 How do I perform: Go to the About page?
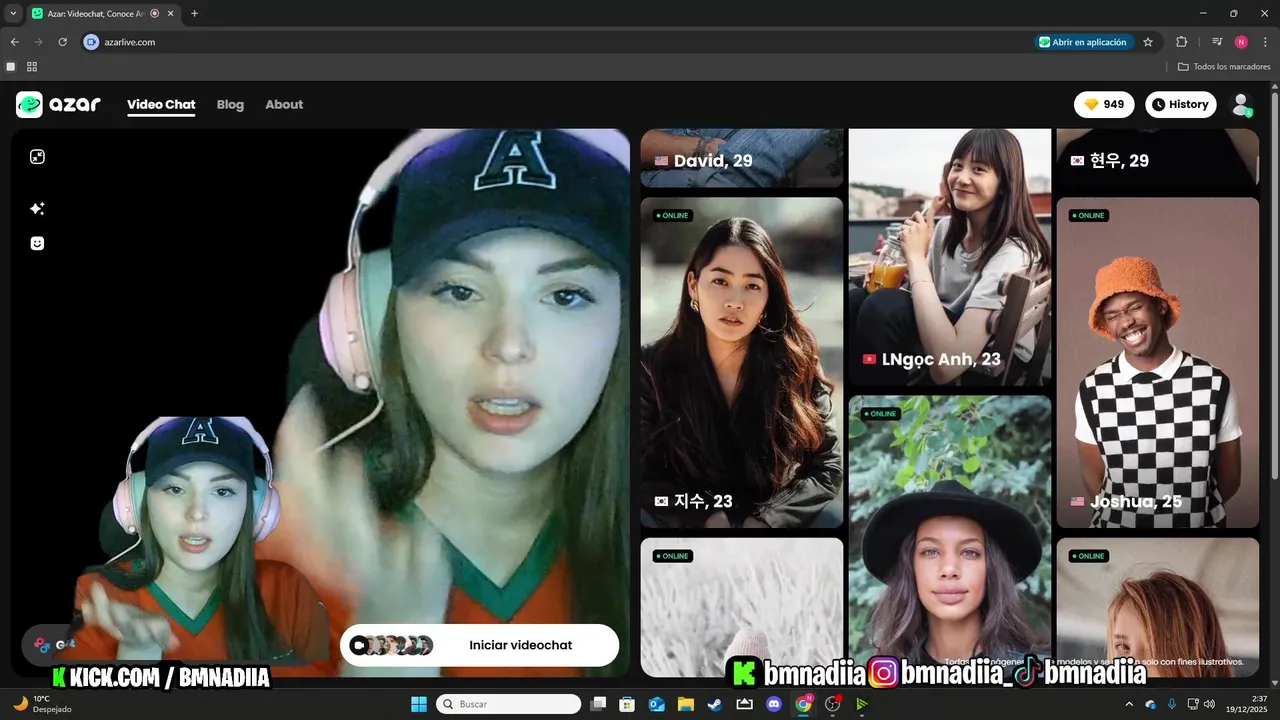284,105
